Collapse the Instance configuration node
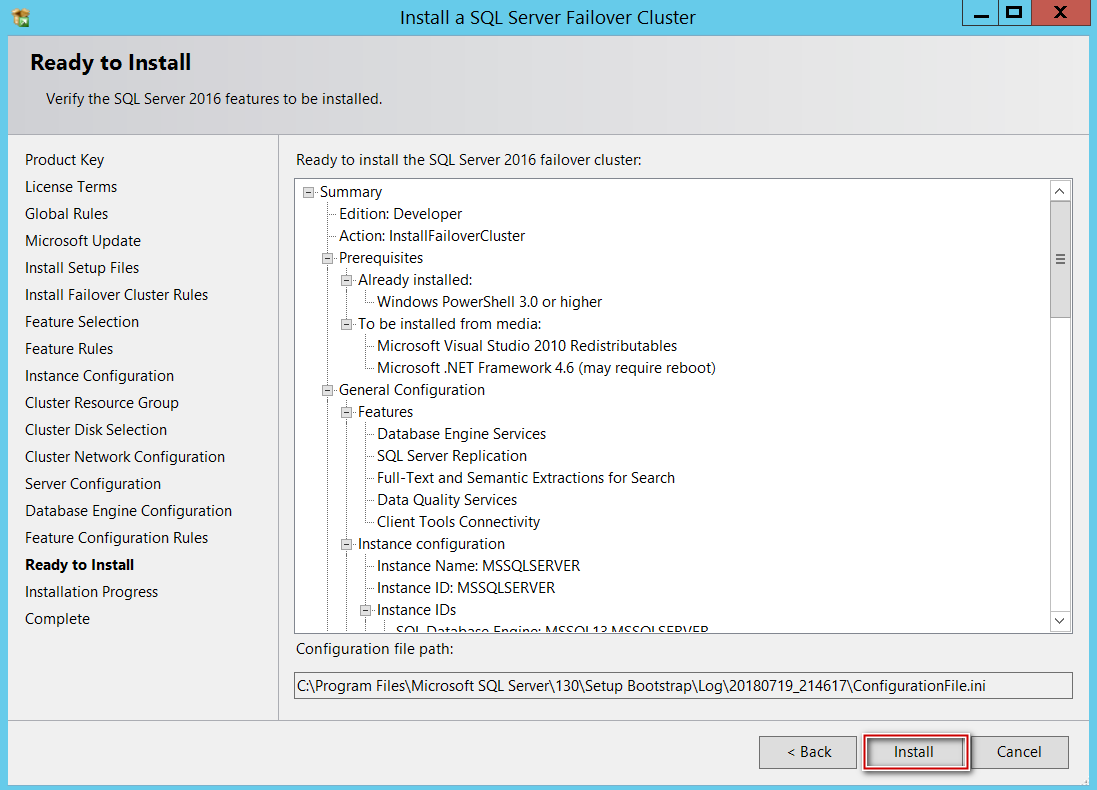The width and height of the screenshot is (1097, 790). (346, 544)
